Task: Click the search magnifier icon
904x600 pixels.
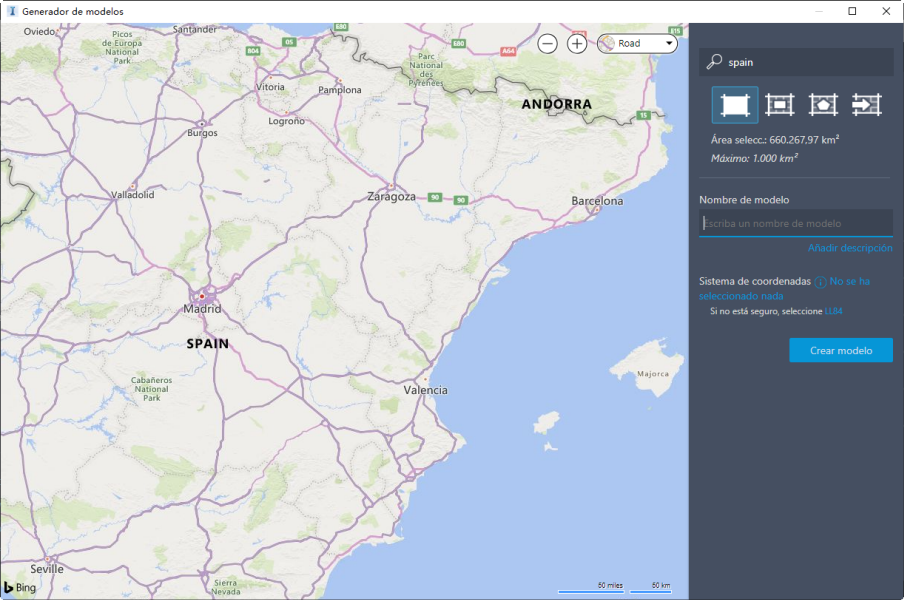Action: coord(714,62)
